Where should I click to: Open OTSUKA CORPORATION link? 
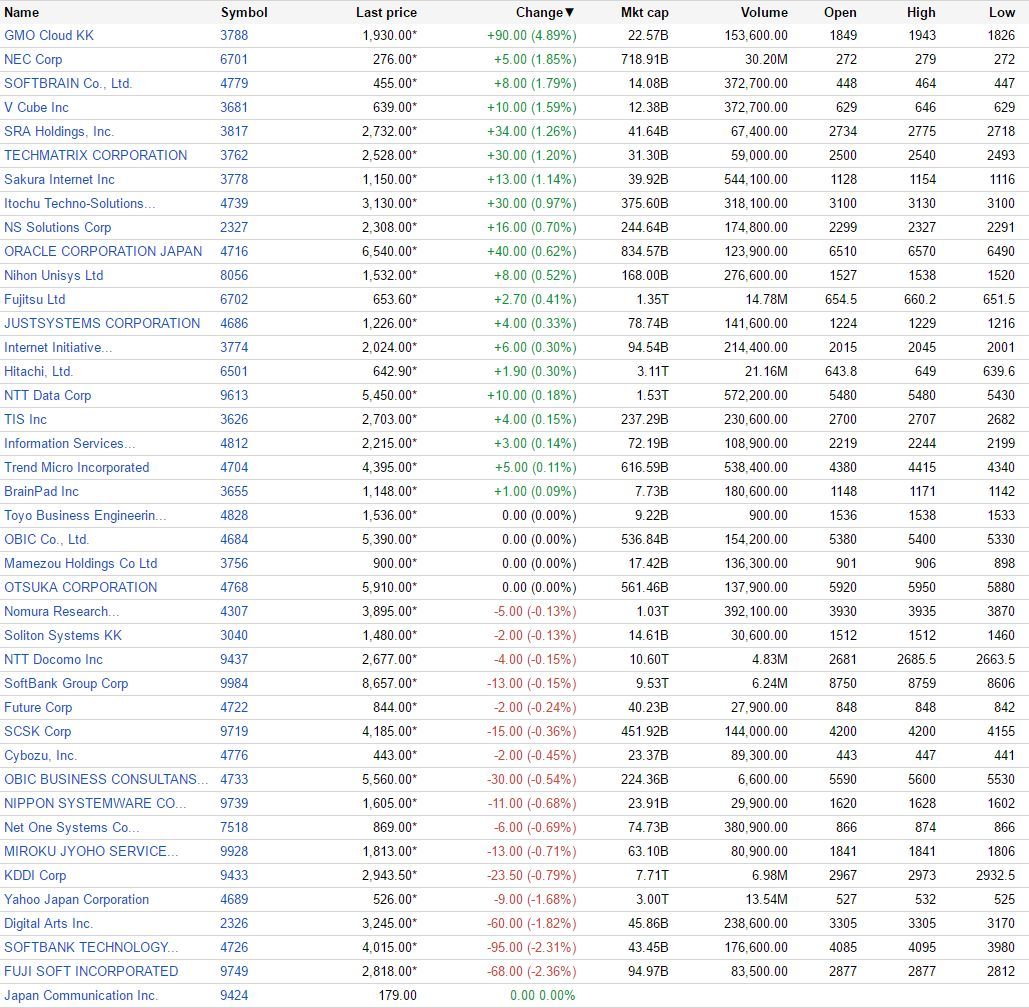81,587
